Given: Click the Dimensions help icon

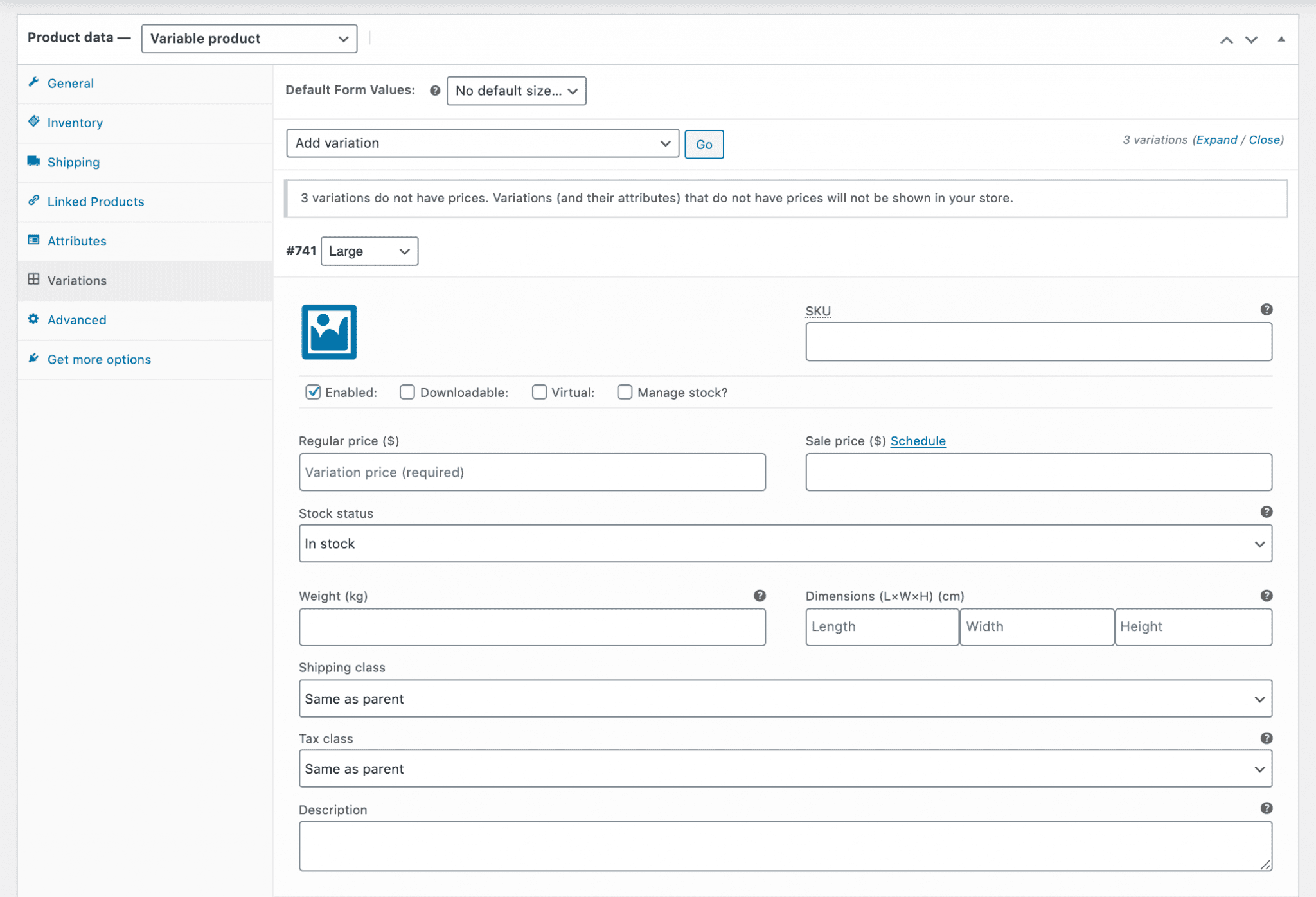Looking at the screenshot, I should pos(1265,595).
